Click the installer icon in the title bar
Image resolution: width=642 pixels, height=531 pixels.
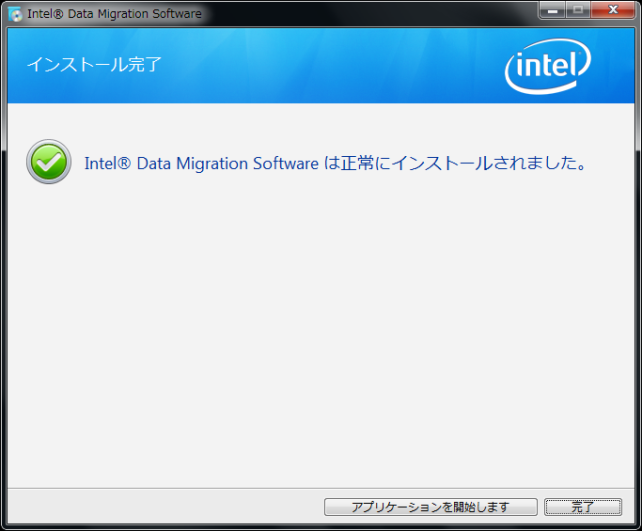click(x=15, y=14)
